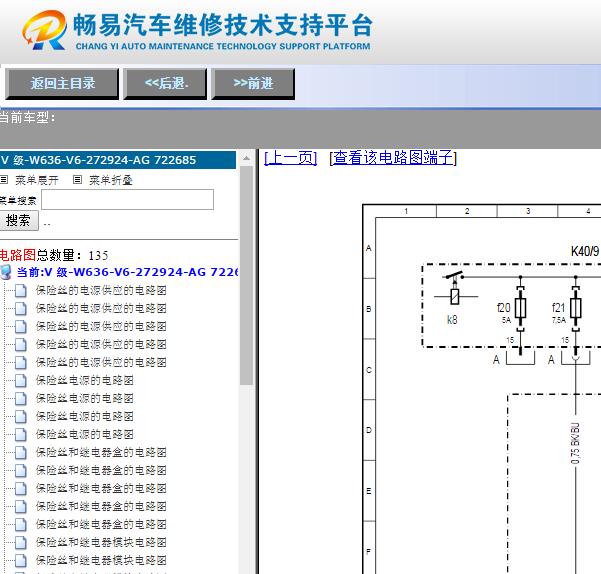Expand all menus with 菜单展开

[37, 180]
